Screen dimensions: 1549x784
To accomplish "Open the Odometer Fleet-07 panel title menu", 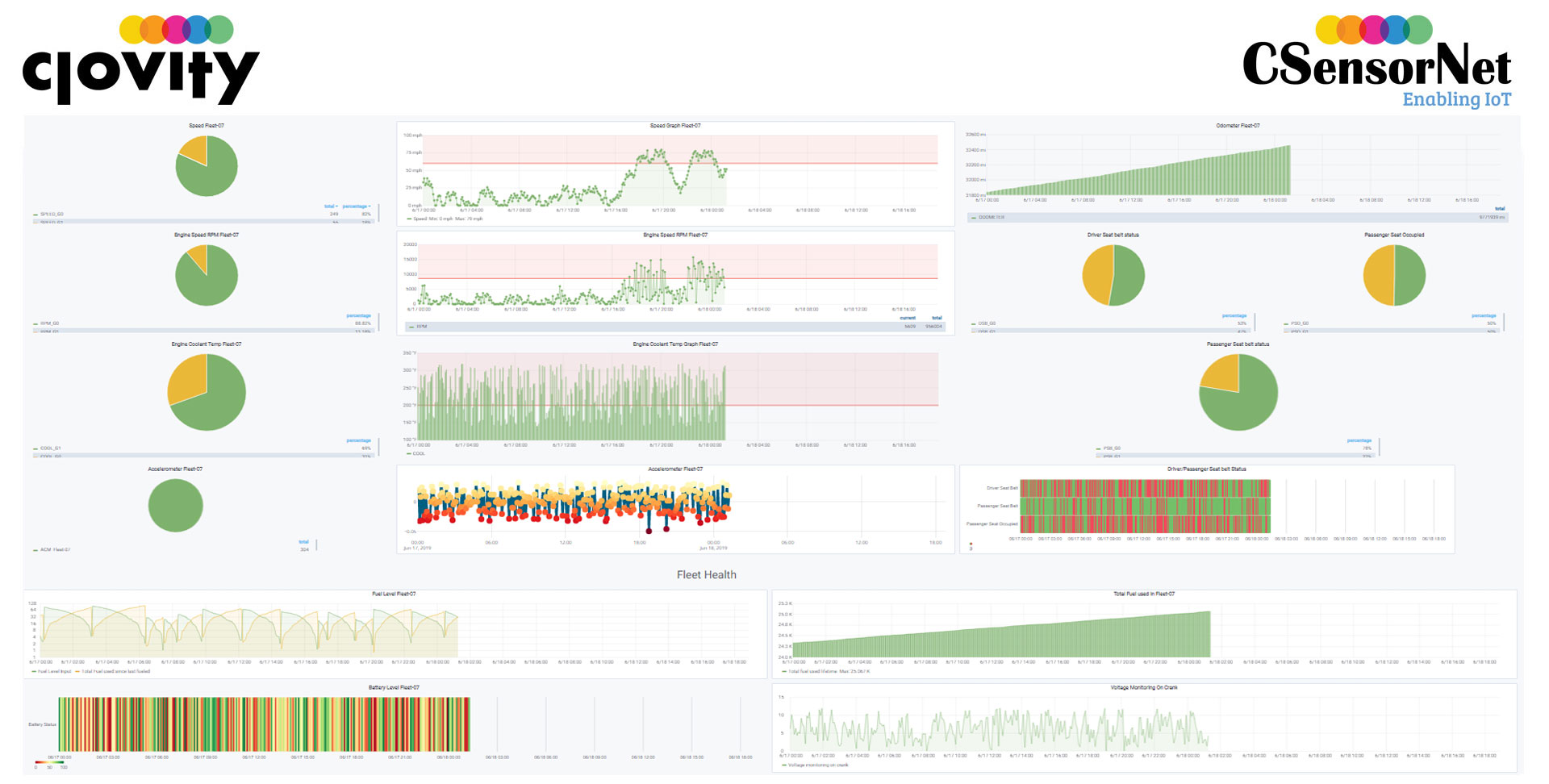I will click(1238, 126).
